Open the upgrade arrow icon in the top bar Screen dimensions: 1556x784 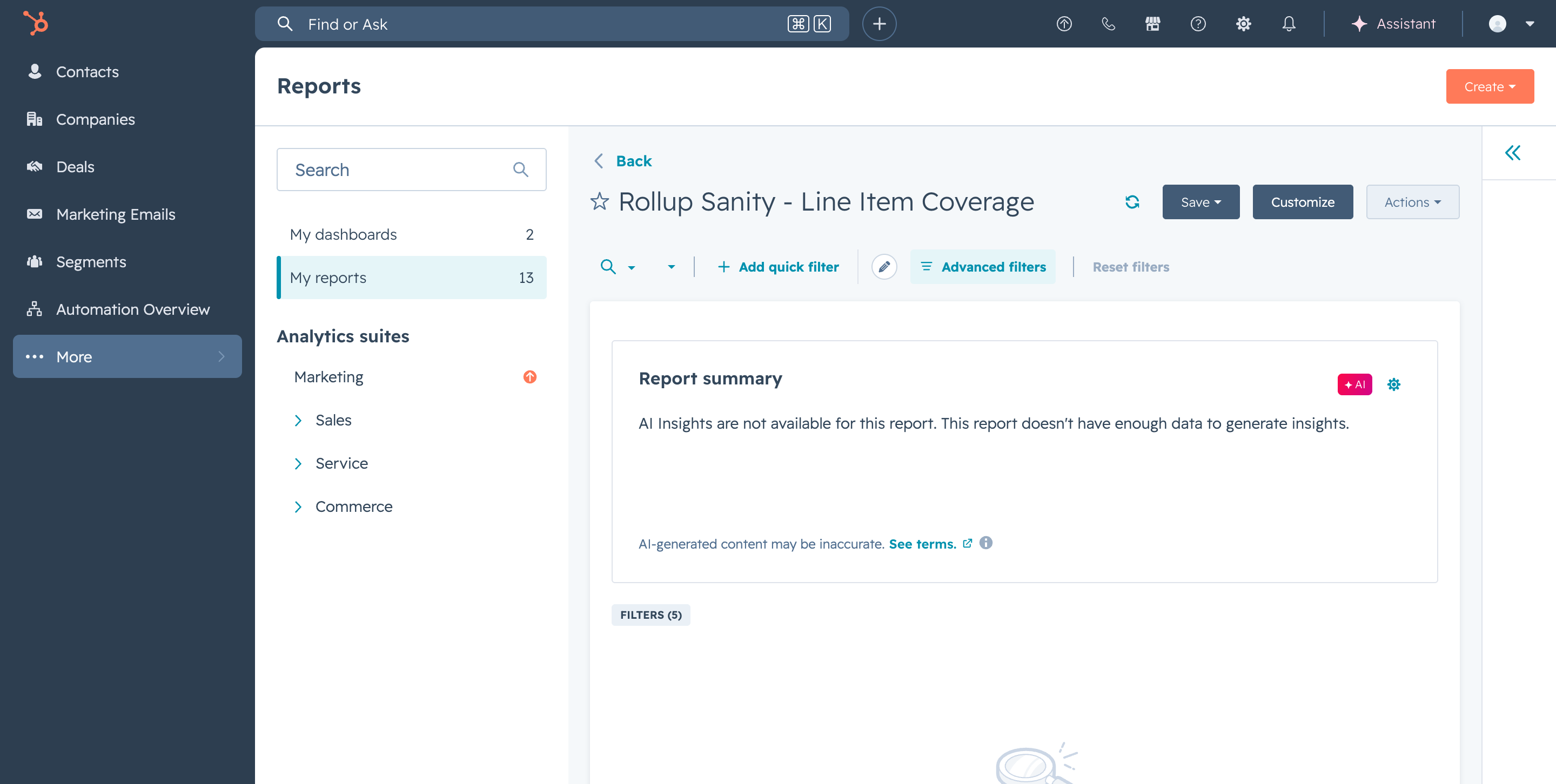point(1064,24)
